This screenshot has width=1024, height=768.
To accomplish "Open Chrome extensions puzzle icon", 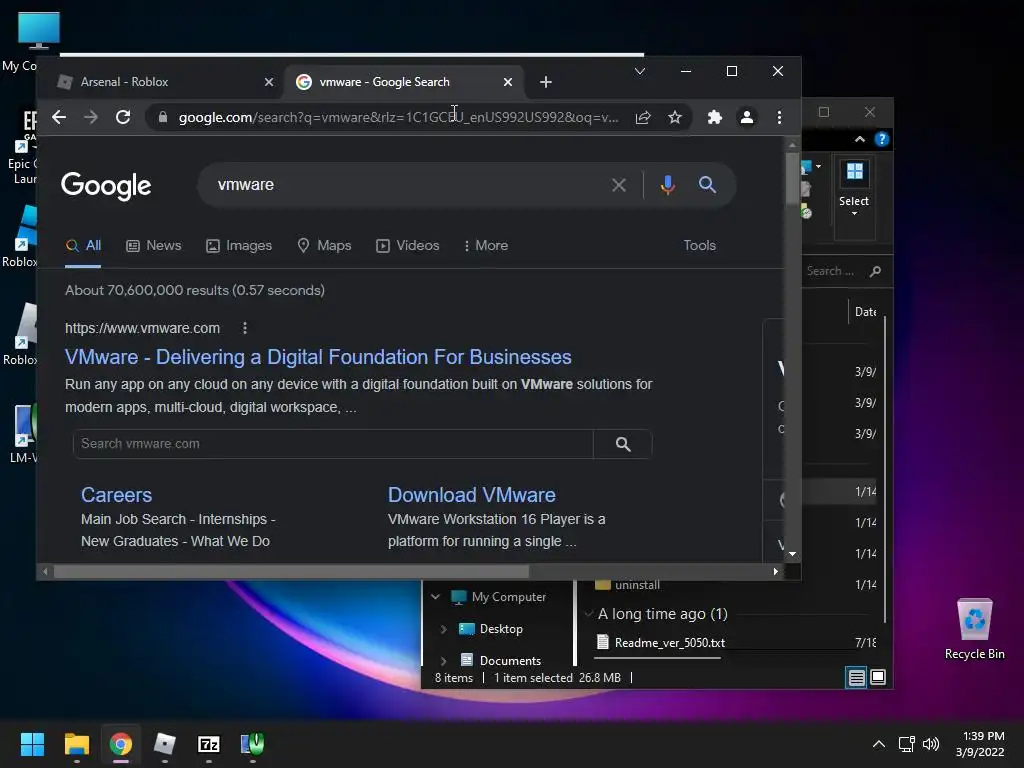I will [x=714, y=118].
